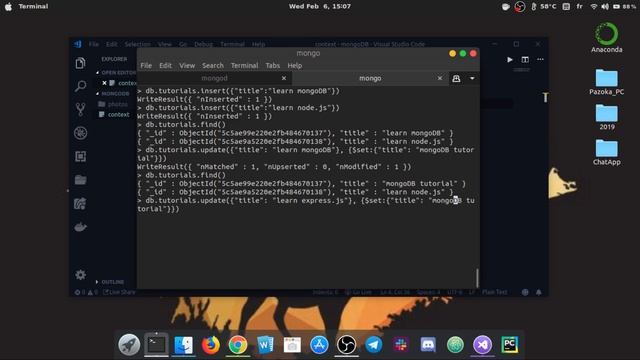Click the volume icon in menu bar
Image resolution: width=640 pixels, height=360 pixels.
pos(605,7)
